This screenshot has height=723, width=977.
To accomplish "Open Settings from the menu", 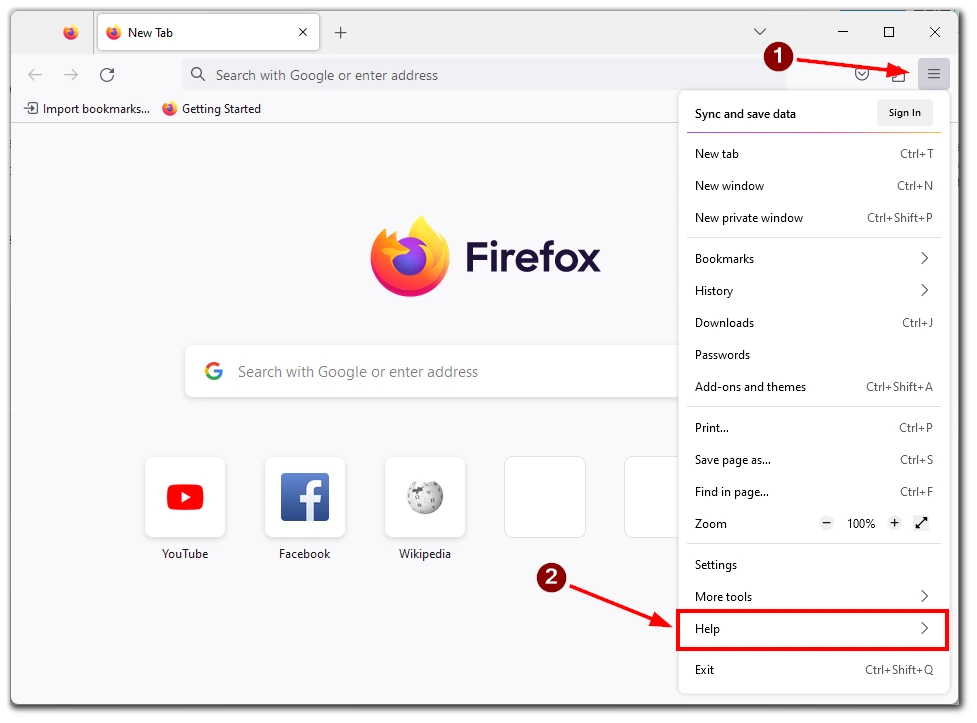I will (814, 565).
